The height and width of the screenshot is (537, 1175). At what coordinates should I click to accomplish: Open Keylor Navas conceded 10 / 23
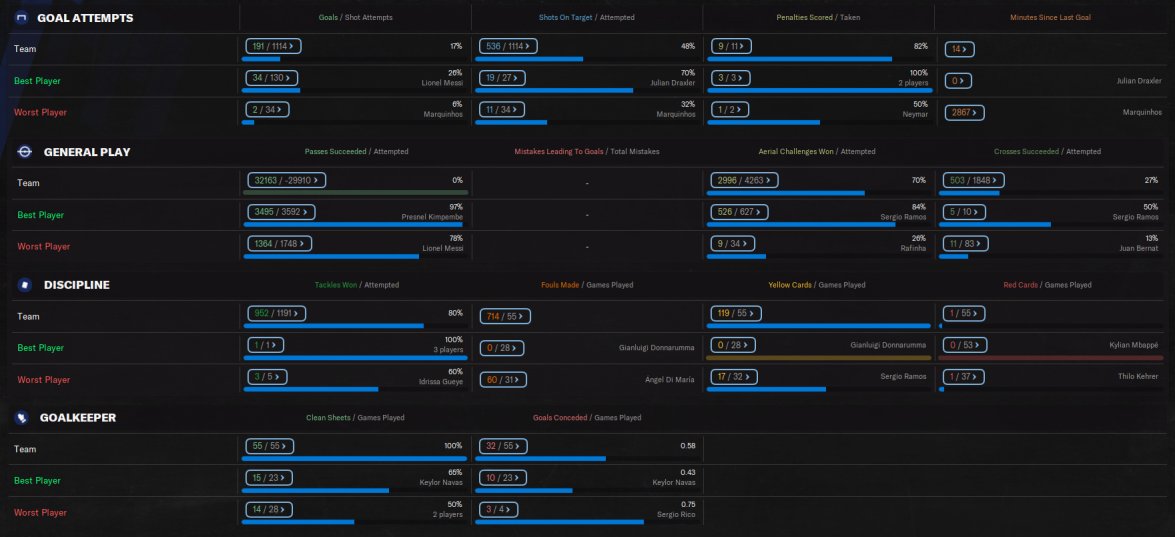click(x=503, y=478)
